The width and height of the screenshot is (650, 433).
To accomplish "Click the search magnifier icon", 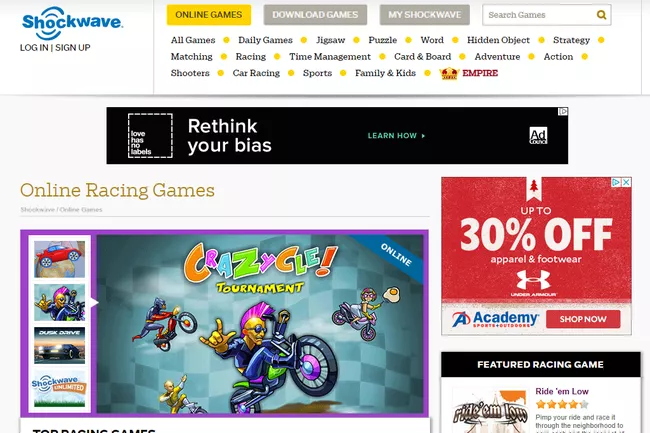I will [x=601, y=15].
